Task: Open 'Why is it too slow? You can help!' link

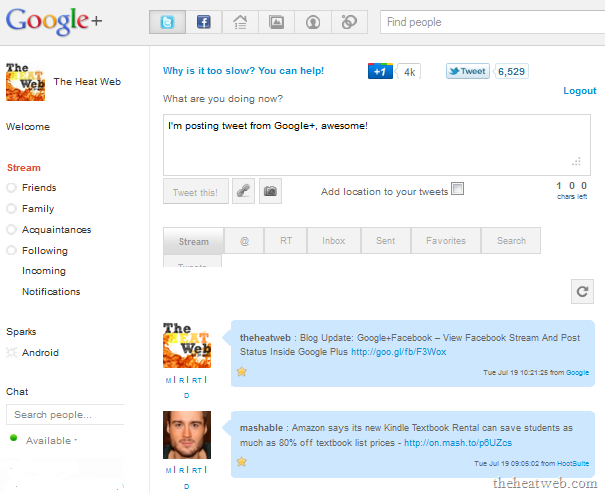Action: click(x=243, y=71)
